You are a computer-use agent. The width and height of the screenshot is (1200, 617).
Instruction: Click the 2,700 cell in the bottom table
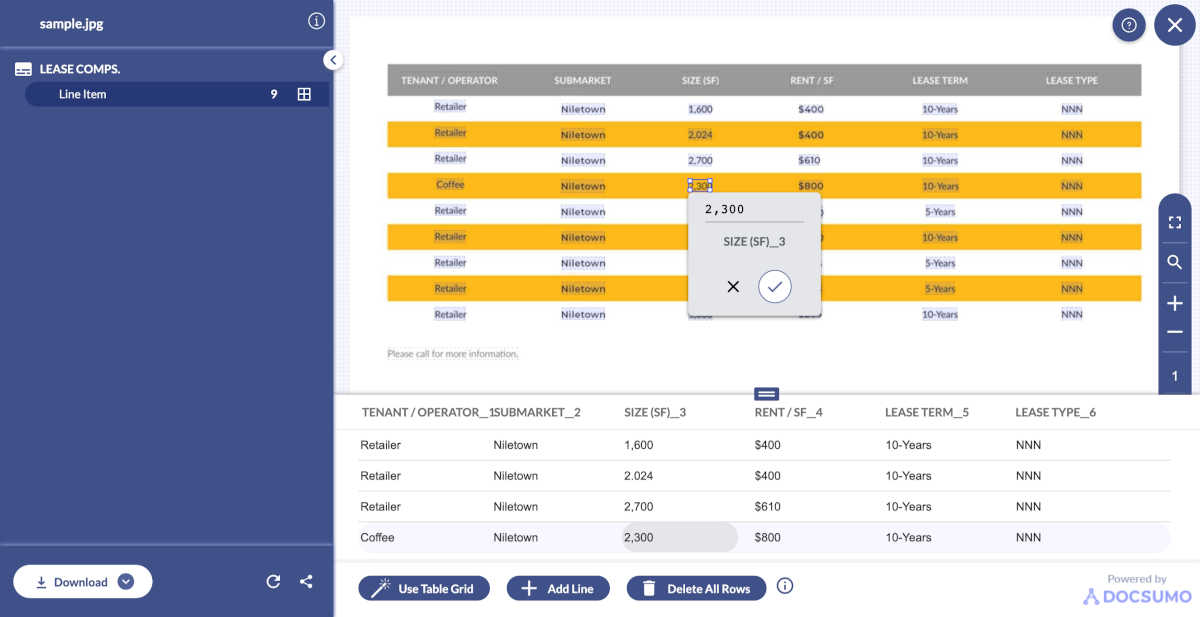(x=638, y=507)
